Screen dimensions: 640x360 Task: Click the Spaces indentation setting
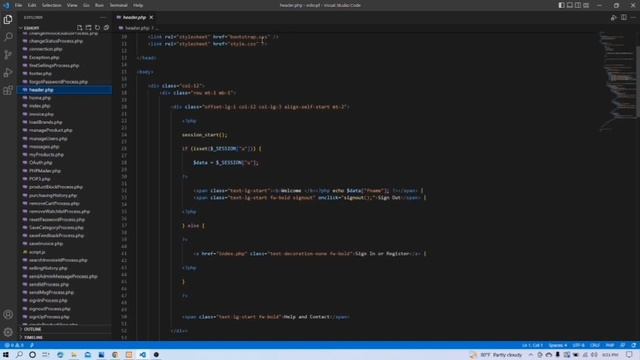[558, 345]
